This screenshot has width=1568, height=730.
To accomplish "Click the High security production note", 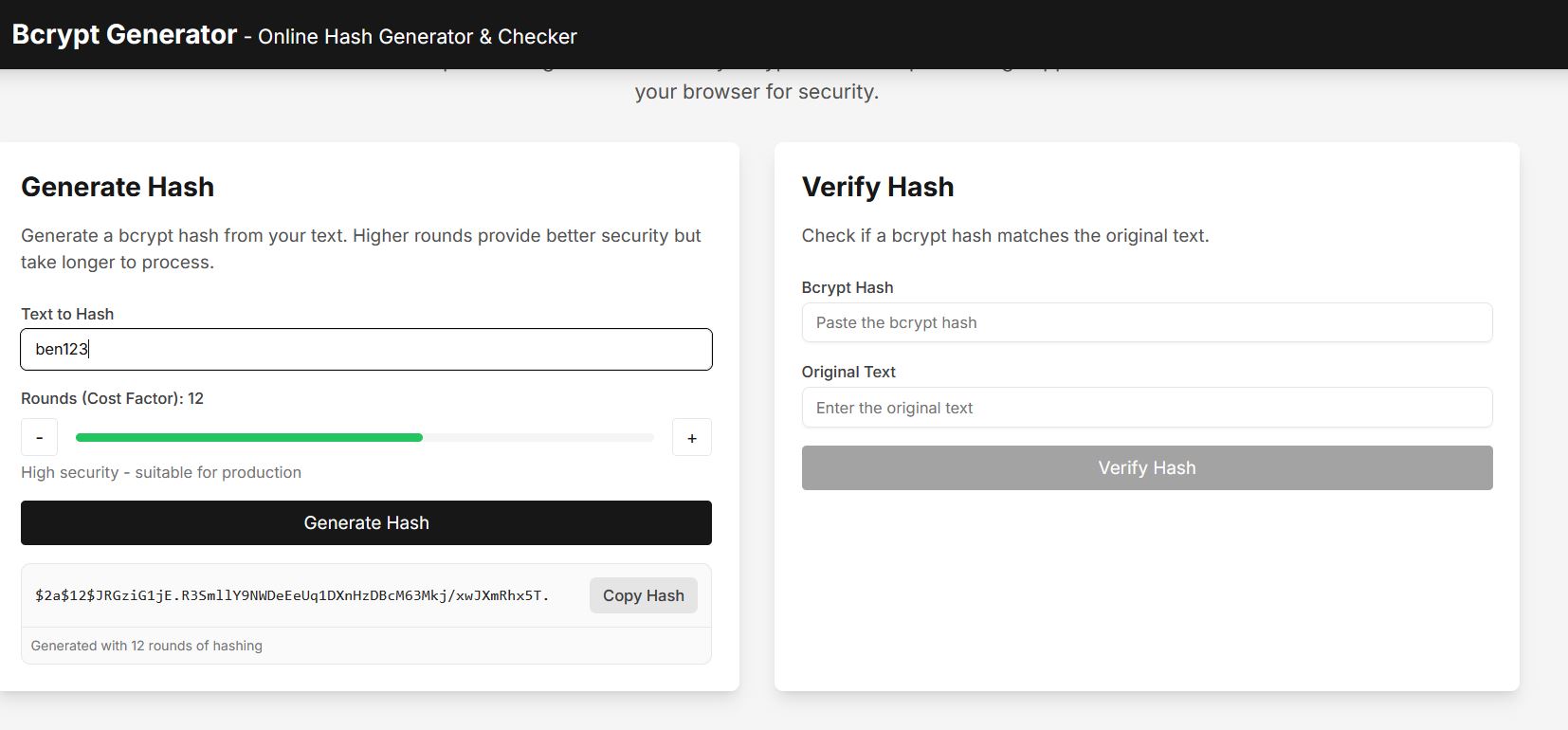I will tap(161, 472).
